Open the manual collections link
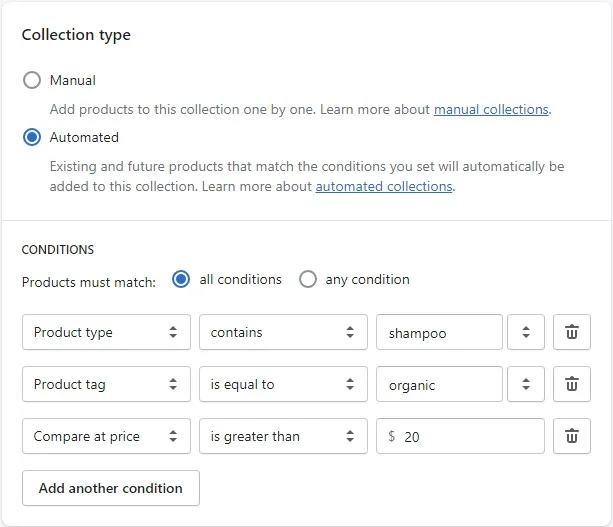 tap(490, 109)
